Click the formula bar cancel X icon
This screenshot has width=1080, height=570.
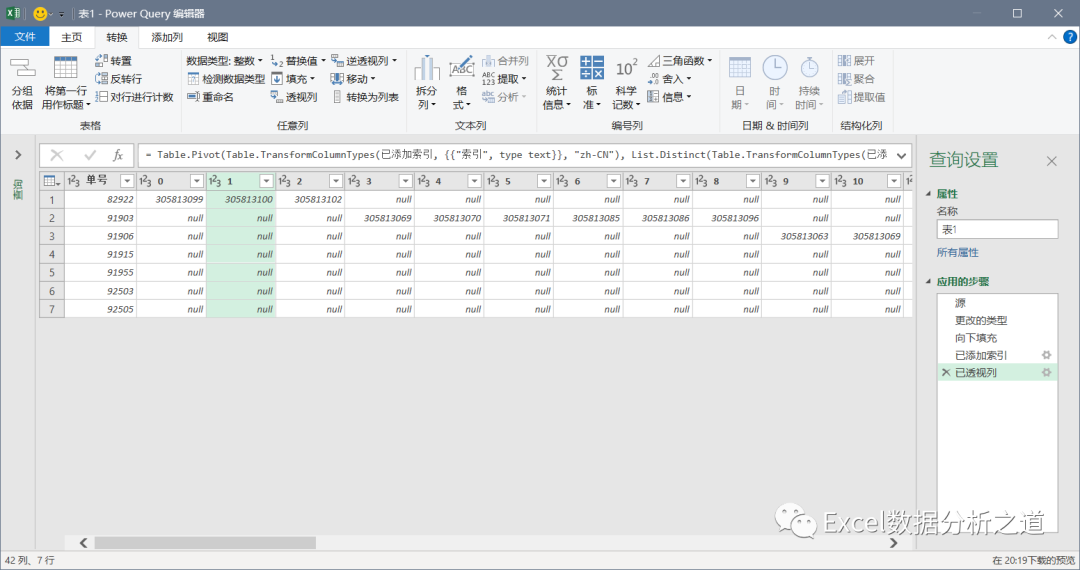coord(57,155)
